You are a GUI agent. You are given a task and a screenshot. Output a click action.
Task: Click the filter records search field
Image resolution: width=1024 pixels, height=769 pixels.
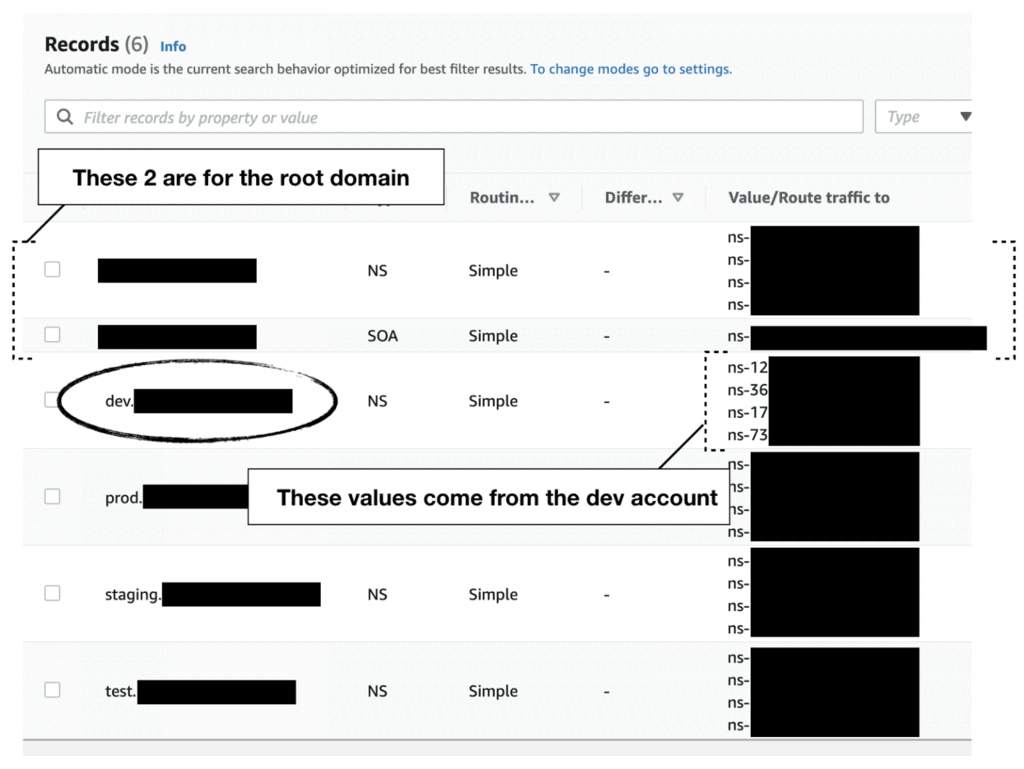coord(450,116)
